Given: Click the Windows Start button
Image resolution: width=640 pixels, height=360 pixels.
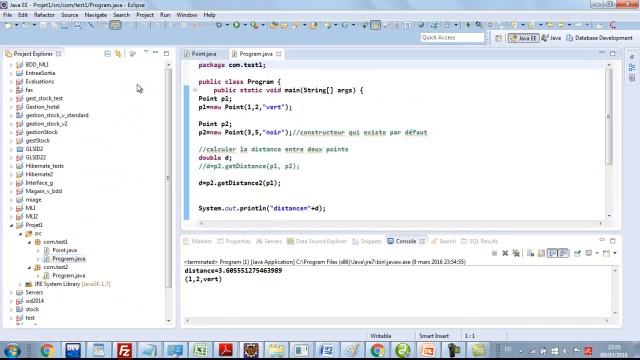Looking at the screenshot, I should click(x=12, y=351).
